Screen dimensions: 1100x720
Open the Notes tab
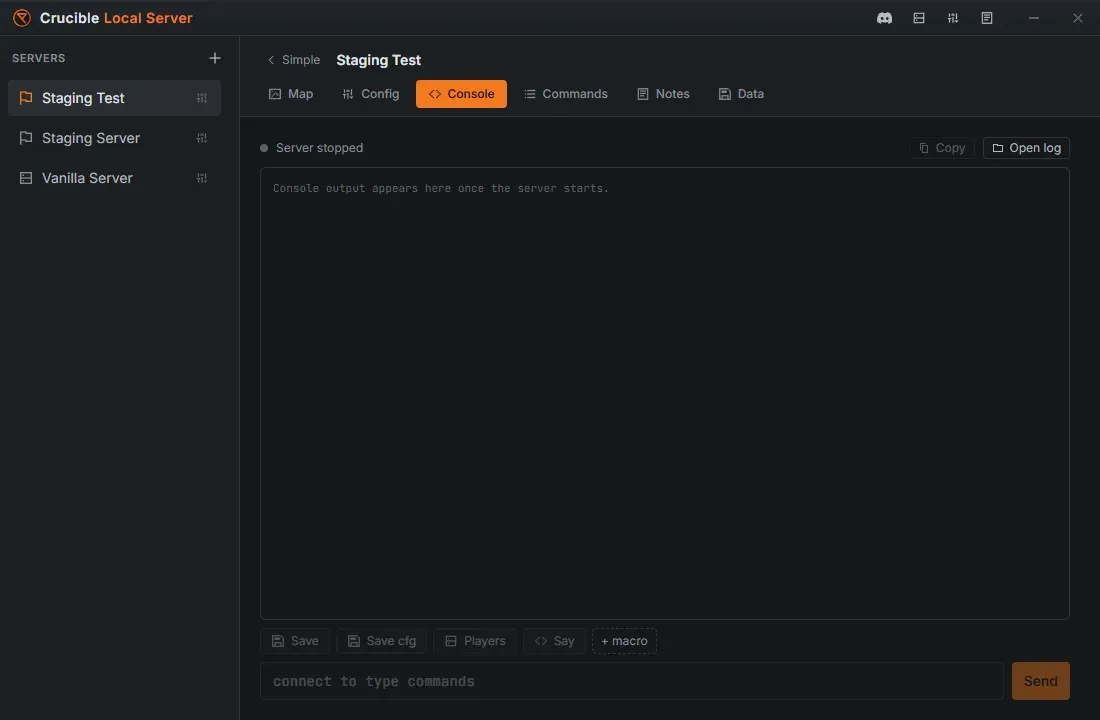(x=663, y=94)
